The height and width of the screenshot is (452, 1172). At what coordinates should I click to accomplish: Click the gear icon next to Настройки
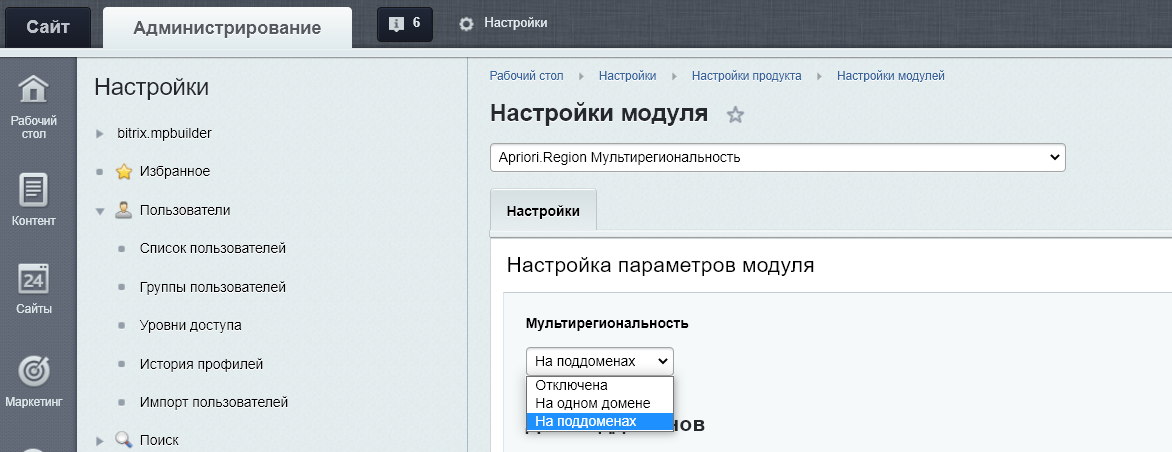point(466,24)
